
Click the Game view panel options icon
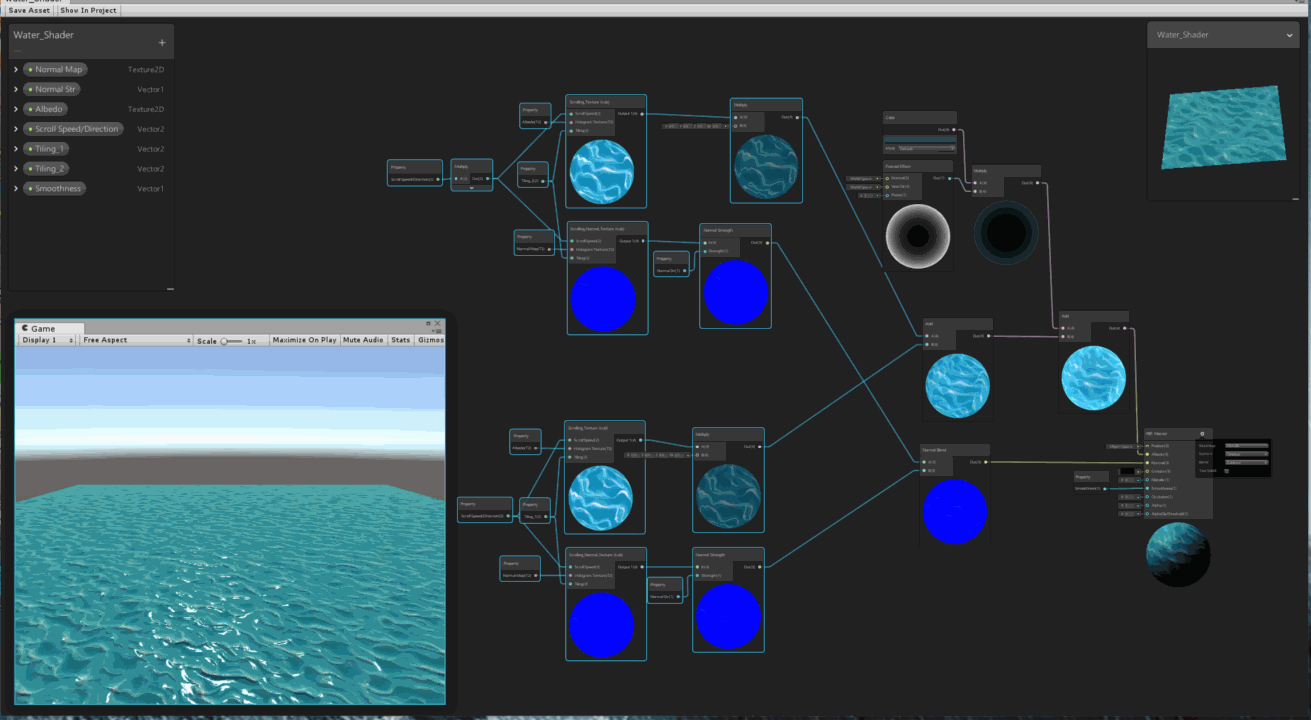[437, 330]
